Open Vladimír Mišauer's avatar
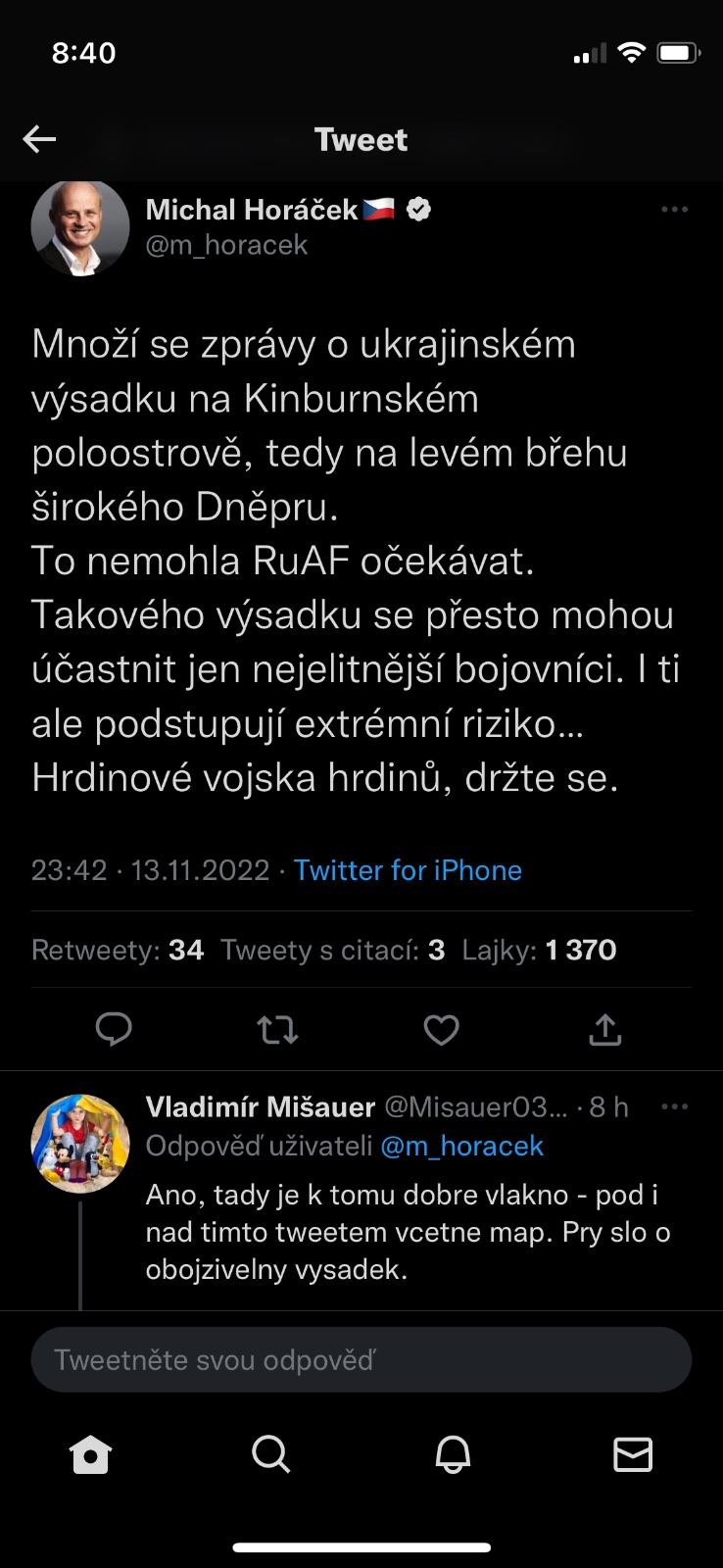The image size is (723, 1568). coord(80,1144)
